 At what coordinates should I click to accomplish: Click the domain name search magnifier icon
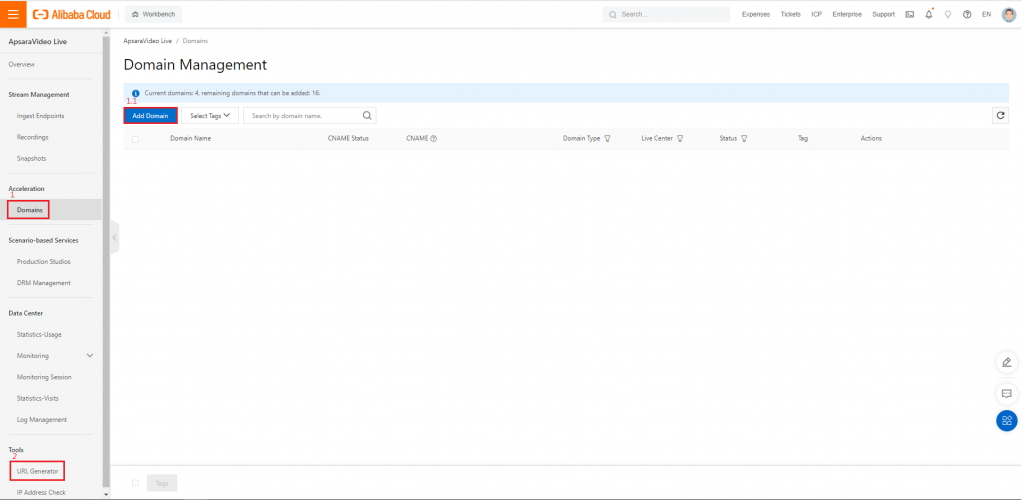(367, 116)
